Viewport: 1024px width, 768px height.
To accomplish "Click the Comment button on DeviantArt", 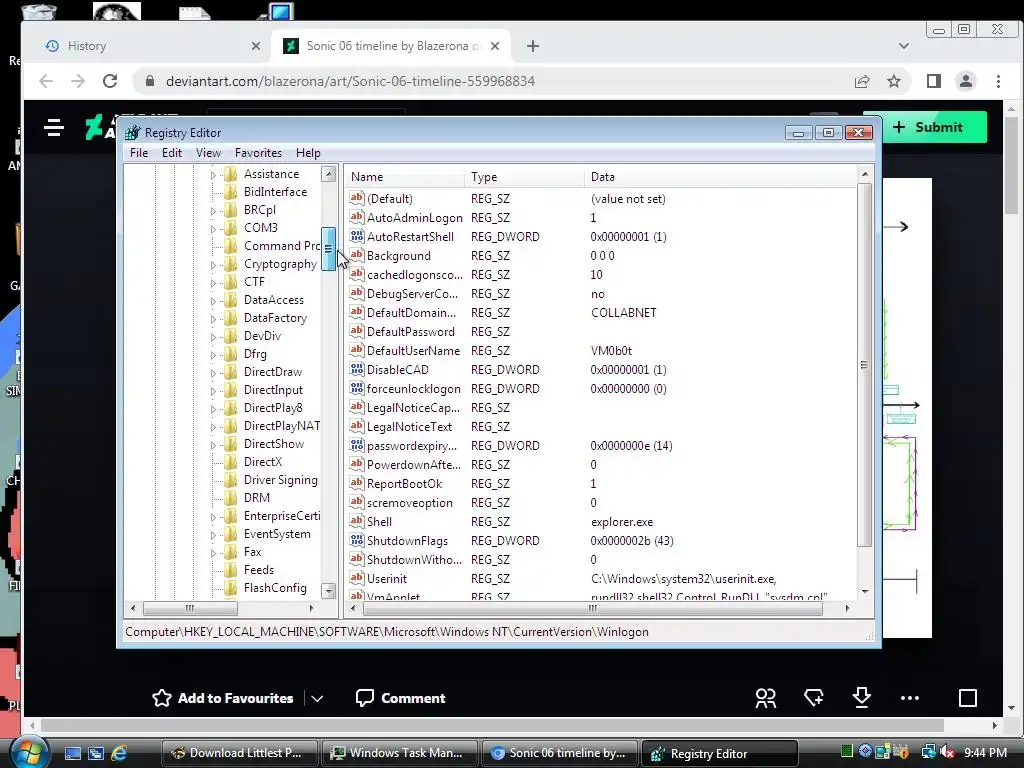I will tap(400, 698).
